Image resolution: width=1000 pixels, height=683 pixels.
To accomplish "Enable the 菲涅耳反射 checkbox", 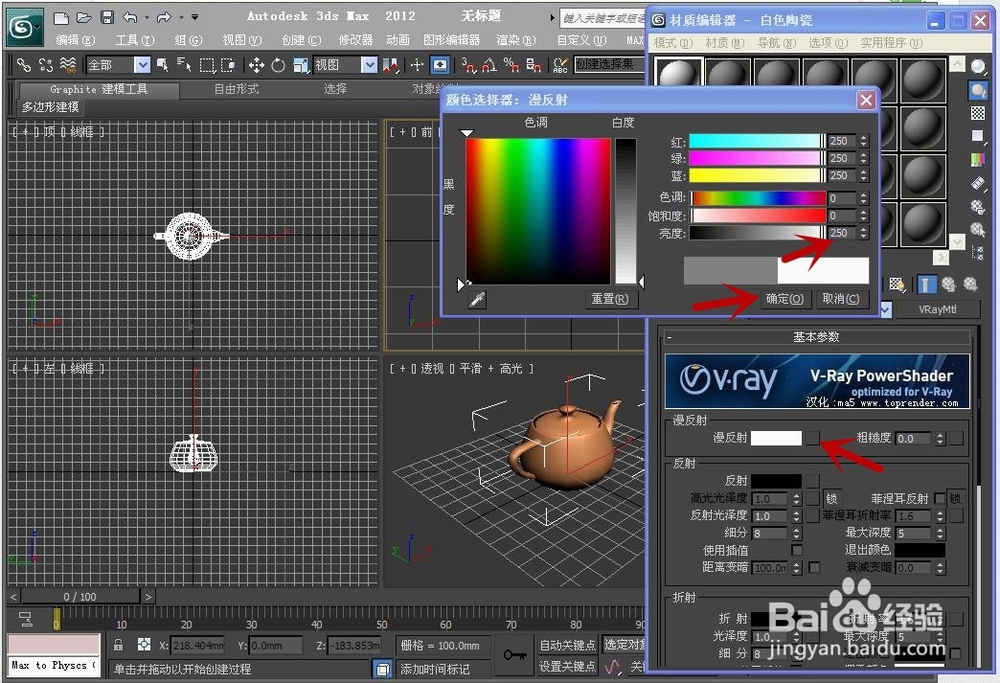I will click(941, 499).
